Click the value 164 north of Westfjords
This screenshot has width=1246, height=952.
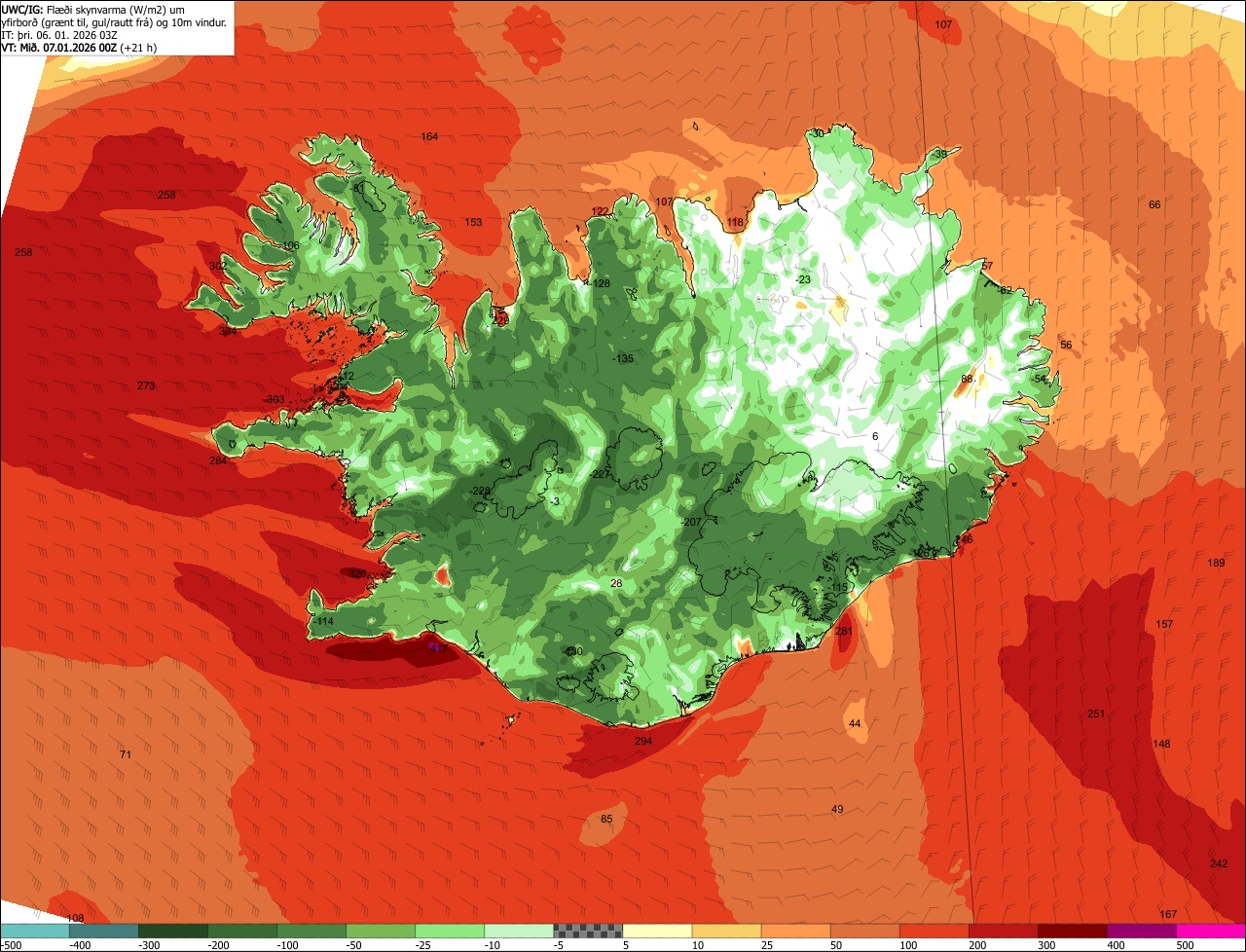point(429,136)
